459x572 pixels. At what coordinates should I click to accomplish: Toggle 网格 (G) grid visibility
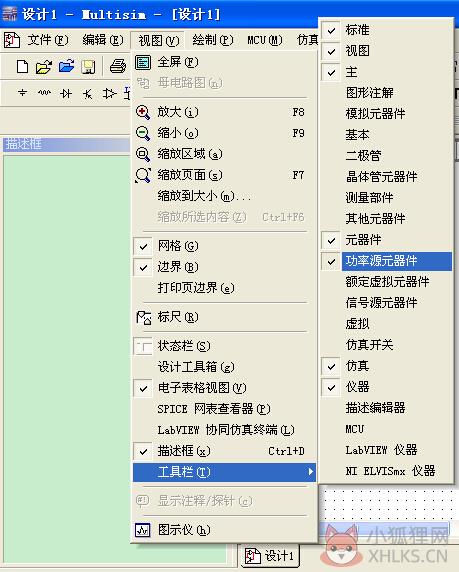point(223,246)
